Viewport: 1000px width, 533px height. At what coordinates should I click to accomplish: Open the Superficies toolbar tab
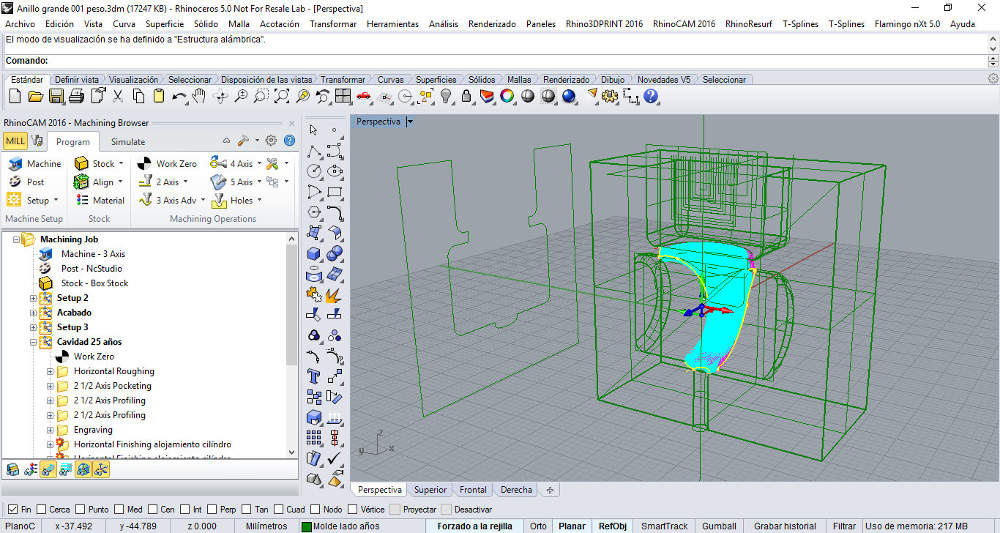click(436, 80)
